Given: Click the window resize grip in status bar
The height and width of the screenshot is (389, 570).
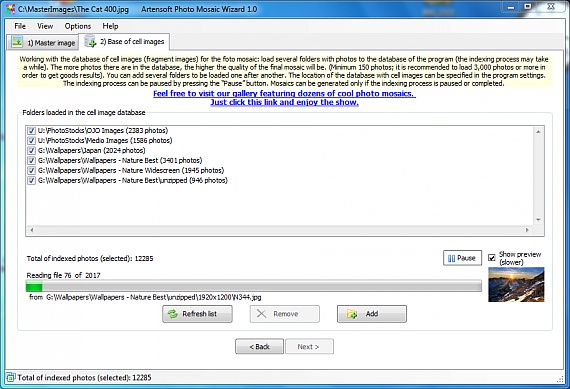Looking at the screenshot, I should pyautogui.click(x=560, y=378).
